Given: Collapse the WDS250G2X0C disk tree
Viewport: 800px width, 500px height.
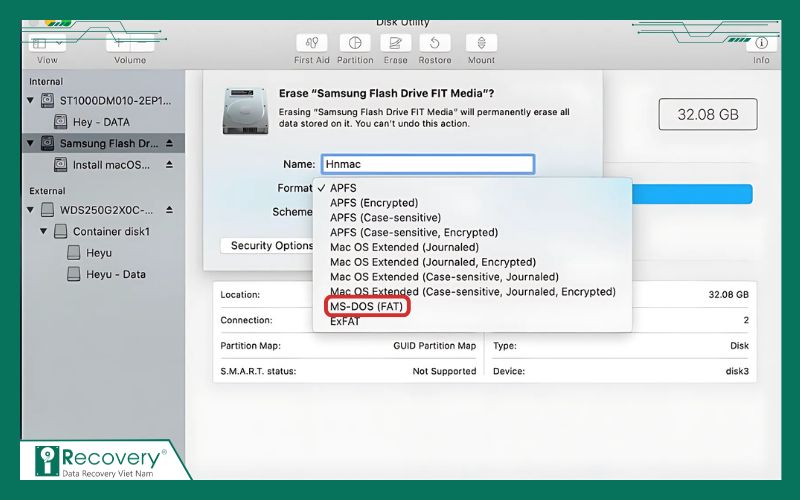Looking at the screenshot, I should pyautogui.click(x=32, y=210).
